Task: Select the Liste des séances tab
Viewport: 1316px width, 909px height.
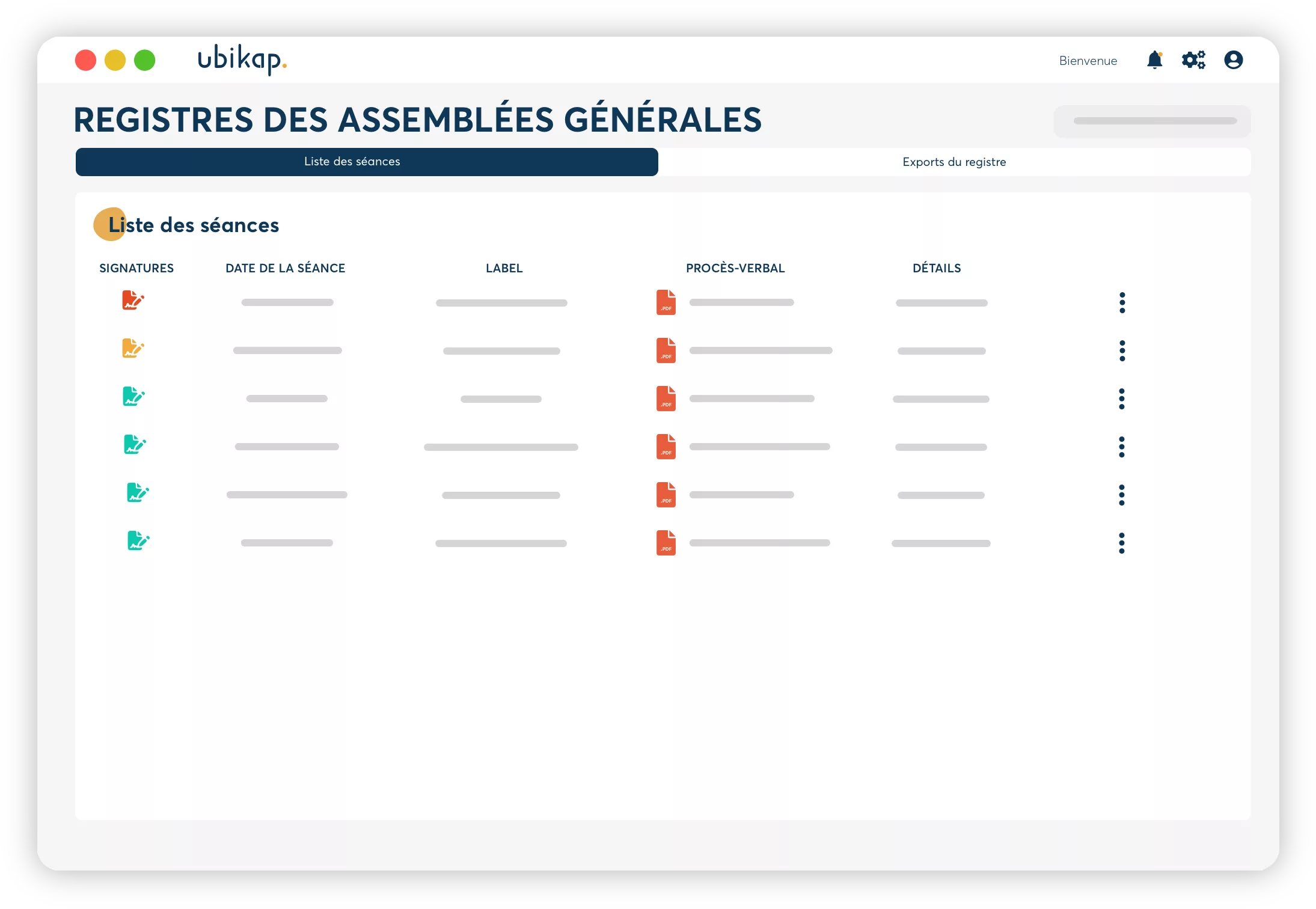Action: point(351,162)
